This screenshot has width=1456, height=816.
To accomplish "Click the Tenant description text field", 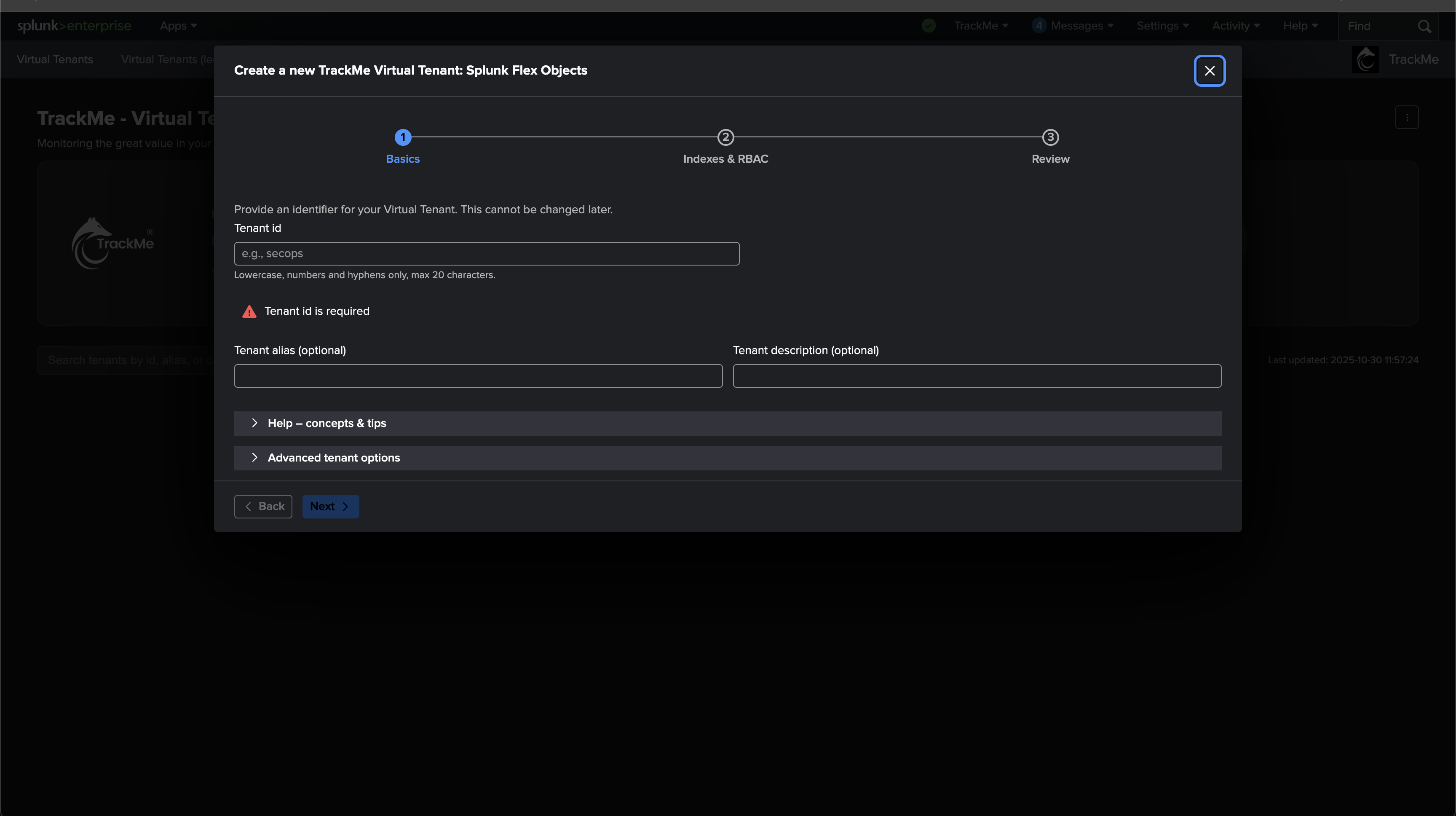I will tap(977, 376).
